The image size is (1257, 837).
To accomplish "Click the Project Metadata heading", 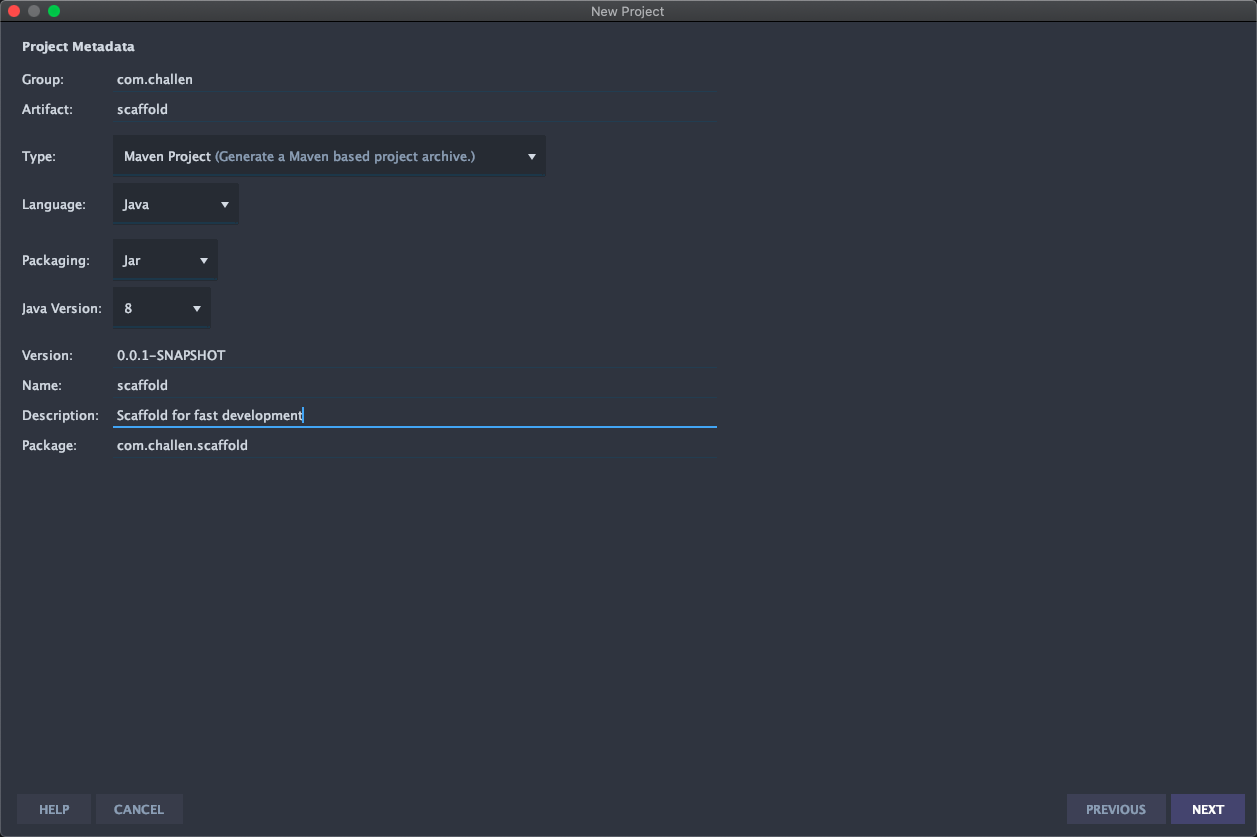I will (x=78, y=46).
